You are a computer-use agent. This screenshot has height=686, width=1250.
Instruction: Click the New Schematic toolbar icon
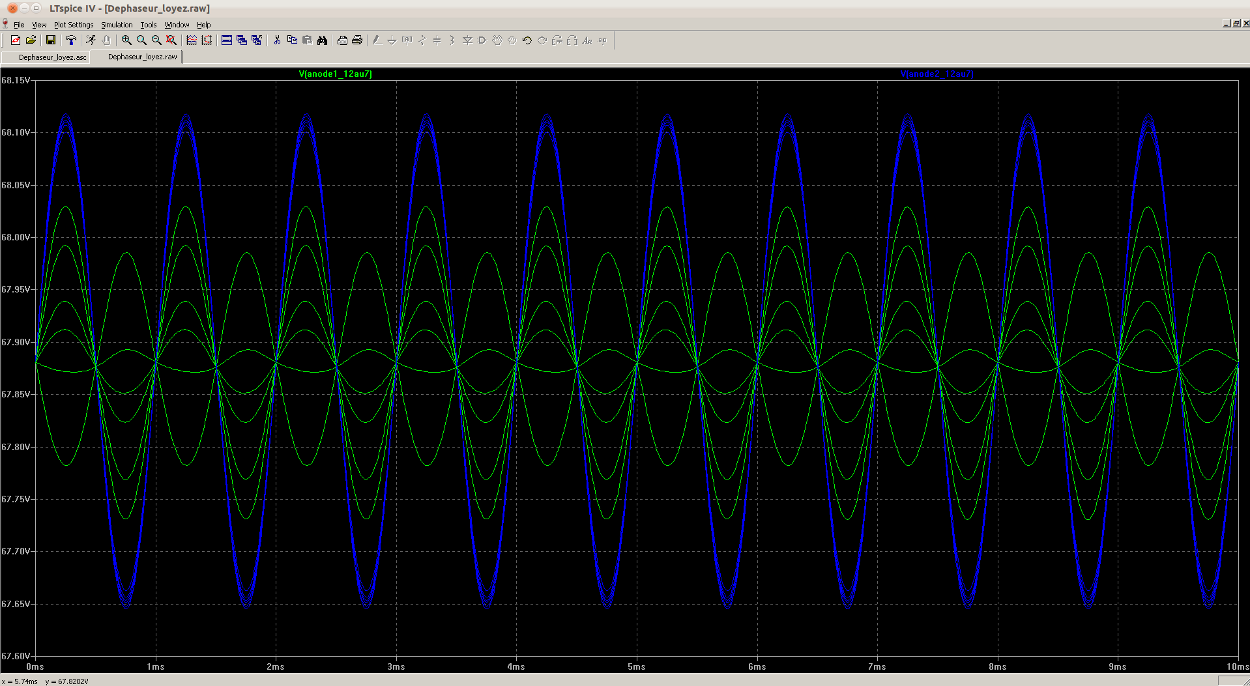coord(15,40)
